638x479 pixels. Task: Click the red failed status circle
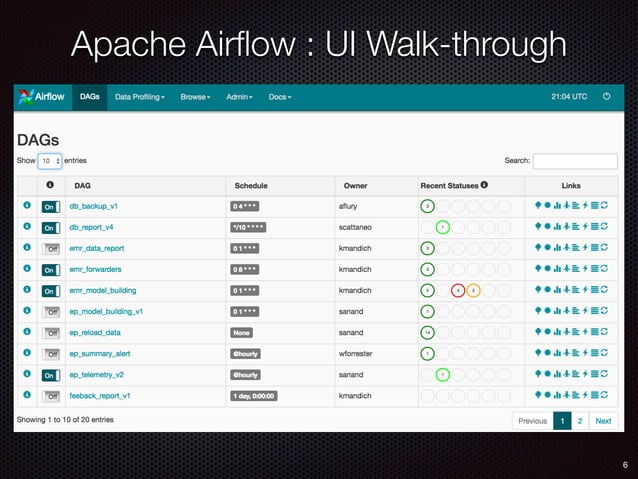pyautogui.click(x=458, y=291)
